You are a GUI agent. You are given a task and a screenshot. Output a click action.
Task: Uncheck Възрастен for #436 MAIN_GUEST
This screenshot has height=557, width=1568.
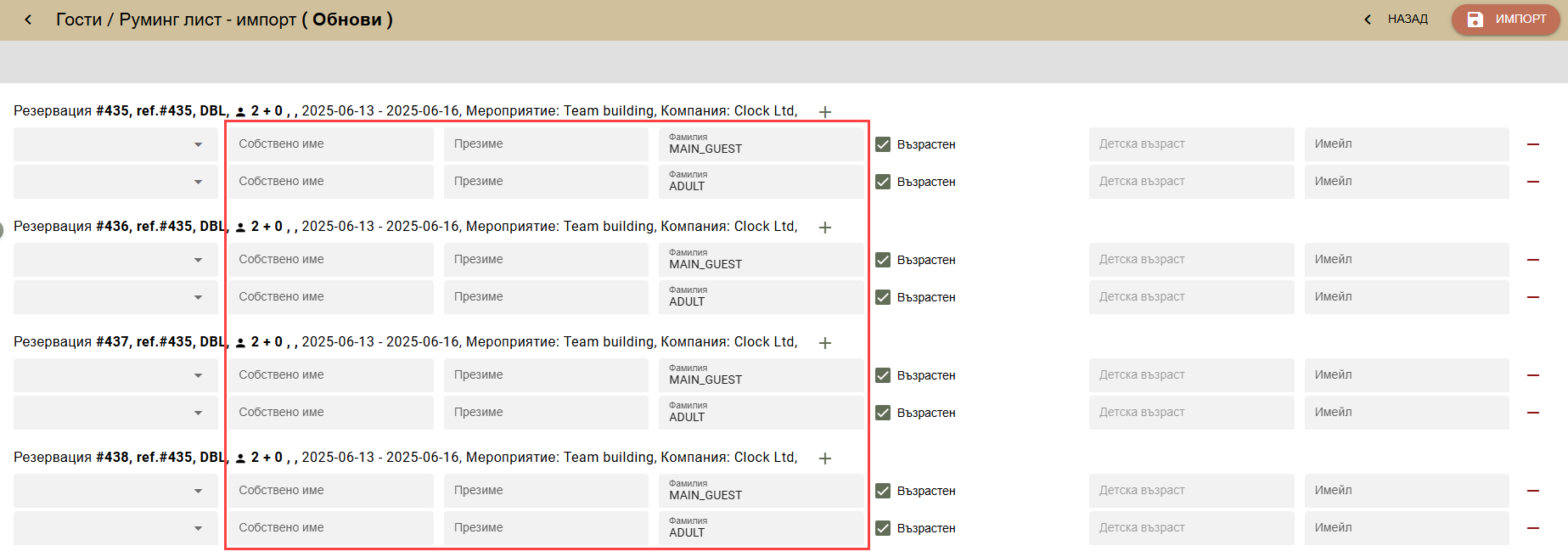[x=883, y=260]
